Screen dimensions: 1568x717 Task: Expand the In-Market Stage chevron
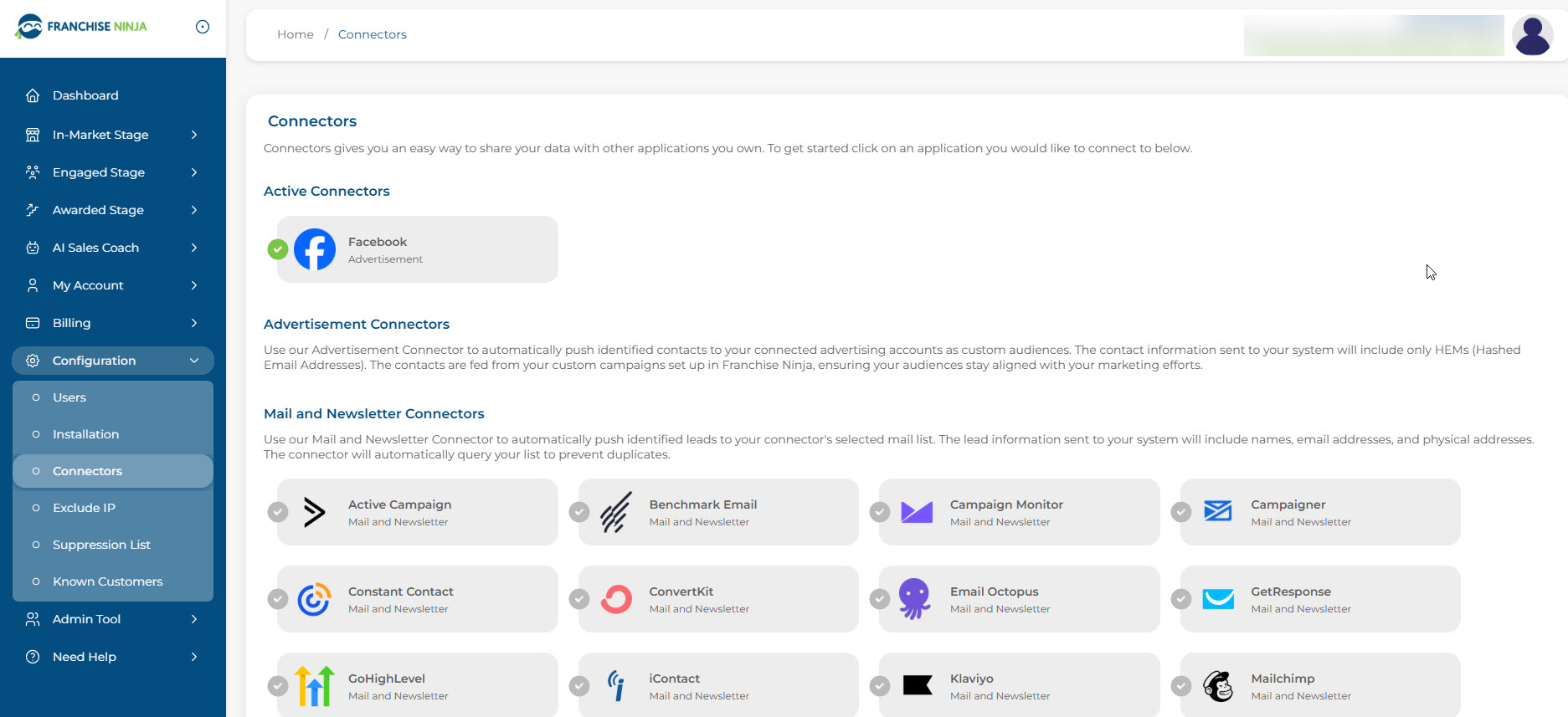coord(194,135)
